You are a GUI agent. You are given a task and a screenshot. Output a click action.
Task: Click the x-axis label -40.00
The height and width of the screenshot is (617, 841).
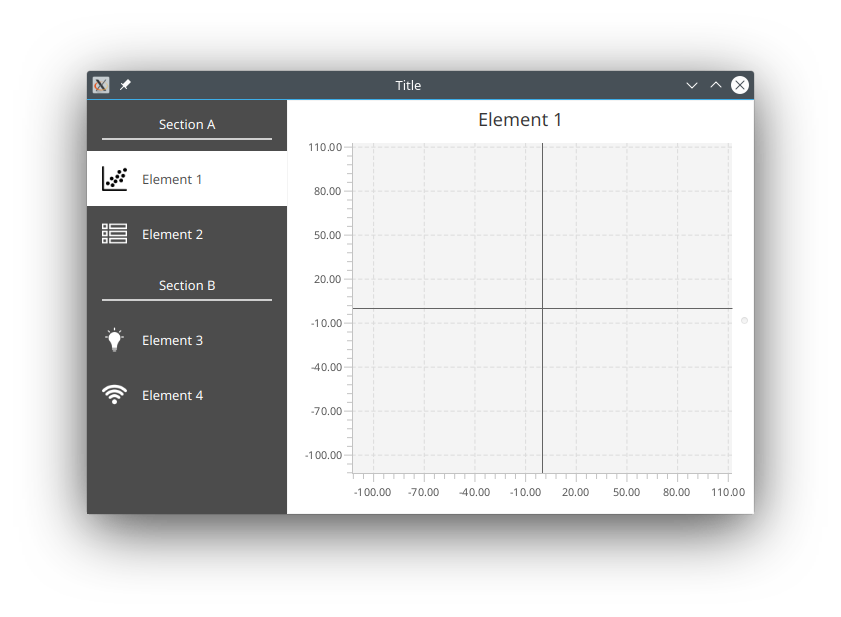tap(474, 492)
